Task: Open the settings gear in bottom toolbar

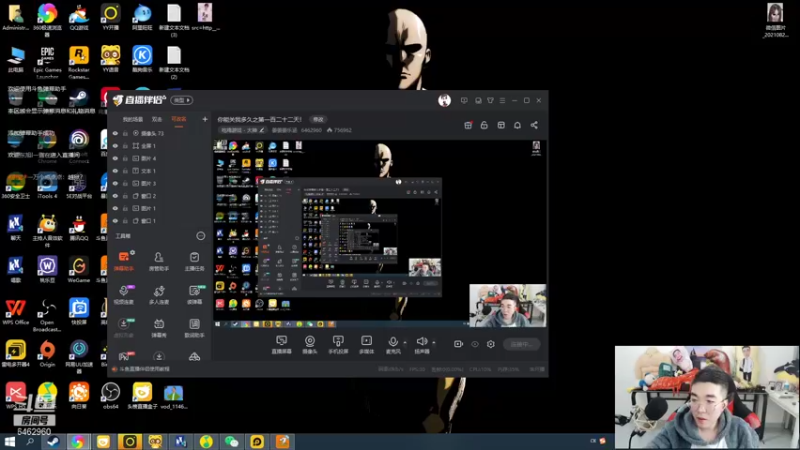Action: (x=490, y=344)
